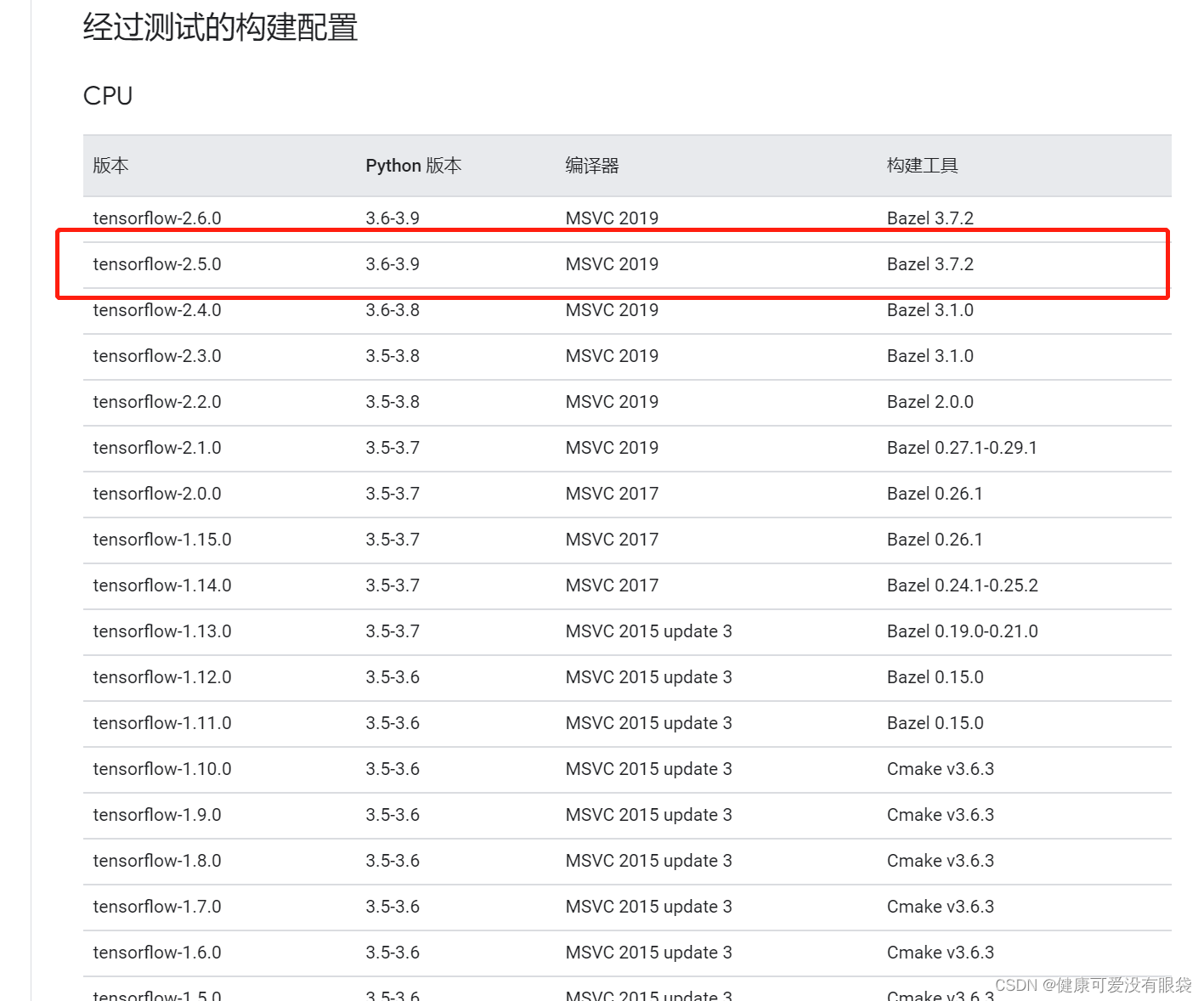Click Bazel 0.26.1 in tensorflow-2.0.0 row
1204x1001 pixels.
[x=936, y=494]
